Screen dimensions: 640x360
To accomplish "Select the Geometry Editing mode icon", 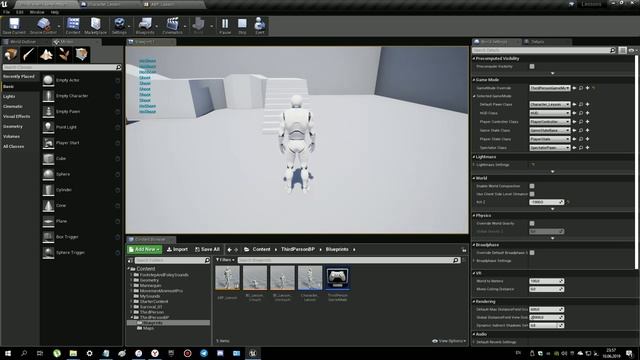I will [82, 54].
